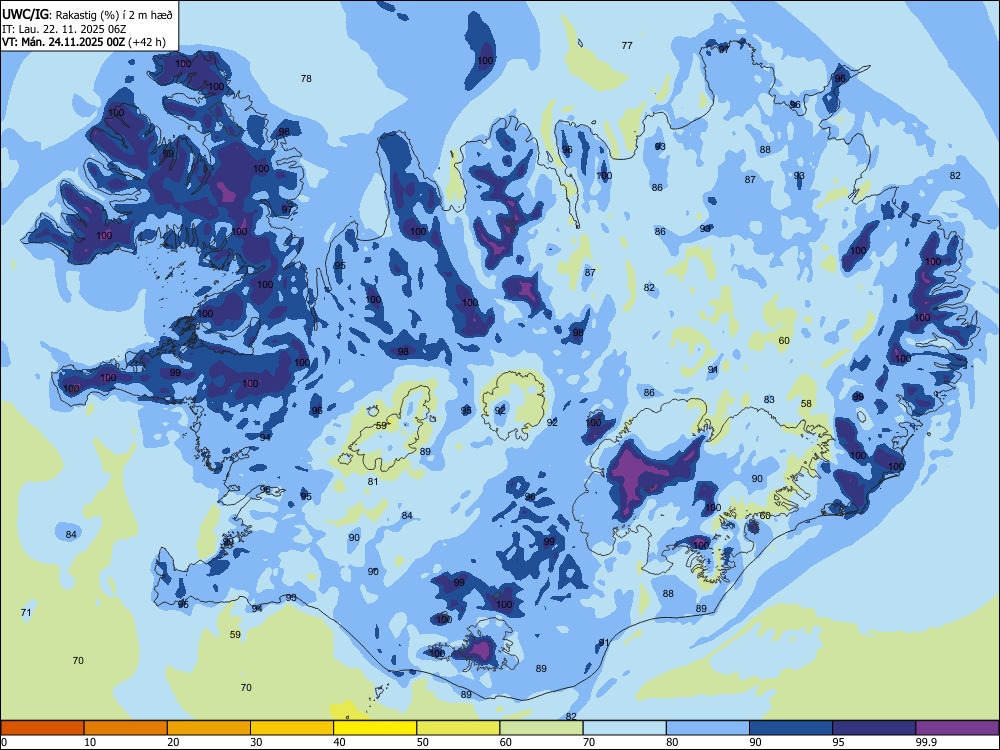Select the map value 78
The width and height of the screenshot is (1000, 750).
[x=306, y=78]
